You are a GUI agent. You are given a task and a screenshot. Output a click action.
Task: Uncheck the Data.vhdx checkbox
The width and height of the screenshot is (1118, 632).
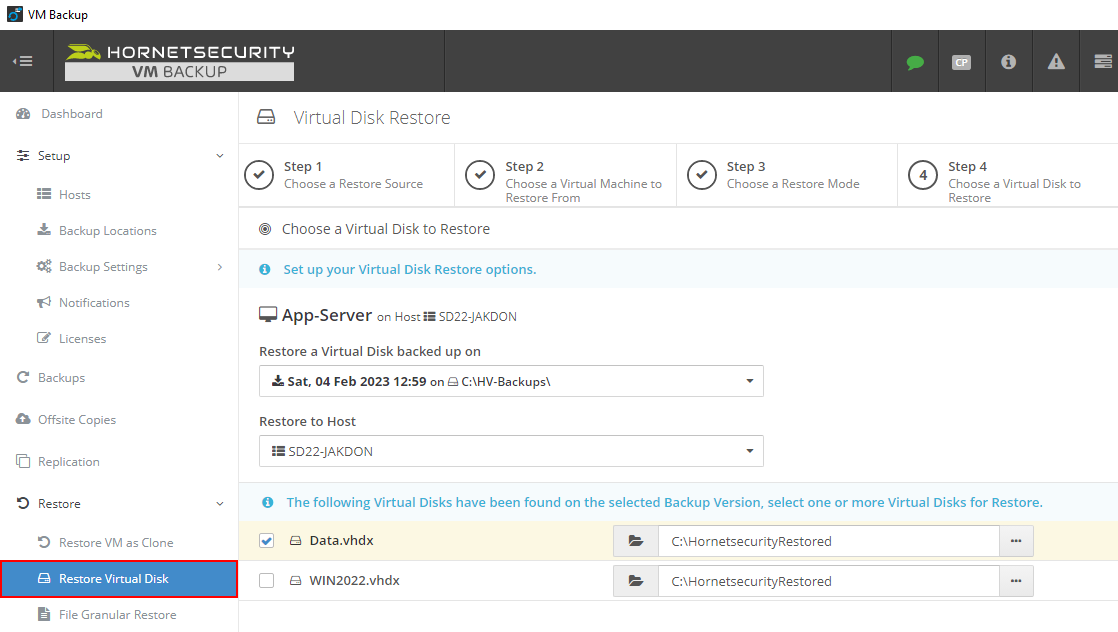[266, 541]
